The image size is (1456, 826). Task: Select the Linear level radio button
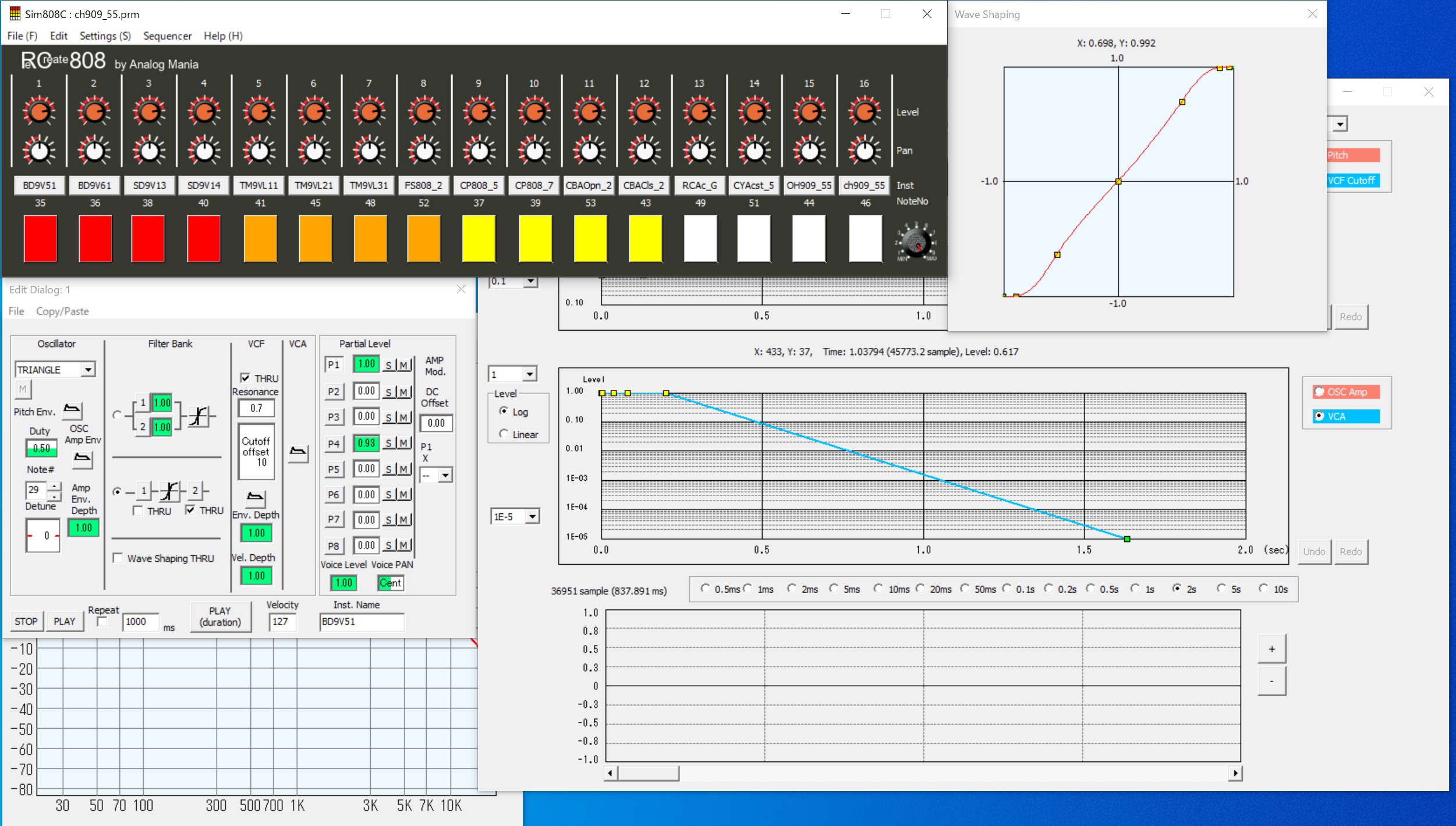coord(504,434)
